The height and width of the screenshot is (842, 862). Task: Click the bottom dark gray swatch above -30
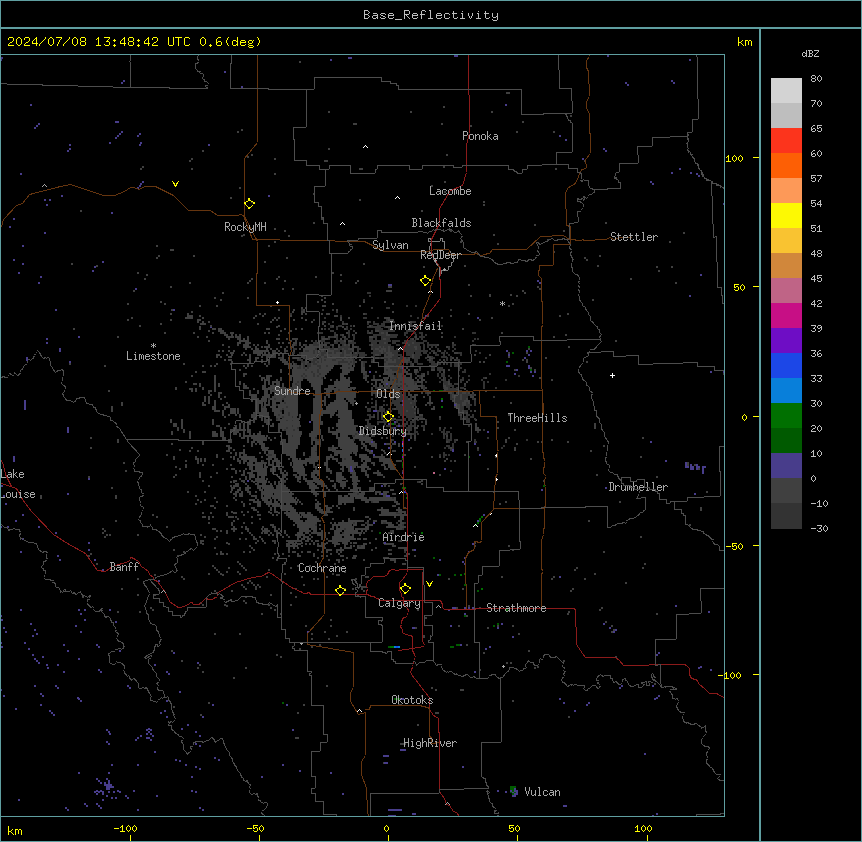tap(786, 516)
